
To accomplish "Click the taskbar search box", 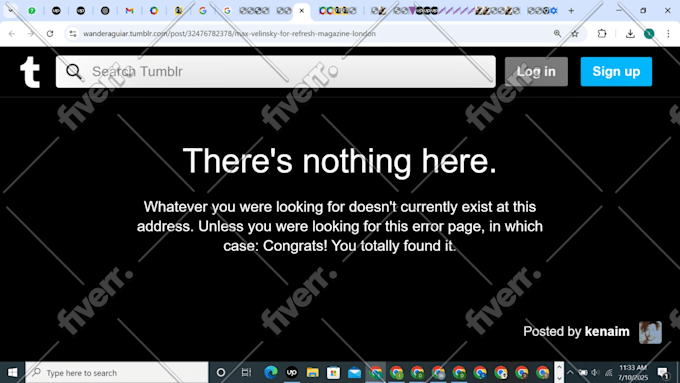I will pyautogui.click(x=117, y=373).
